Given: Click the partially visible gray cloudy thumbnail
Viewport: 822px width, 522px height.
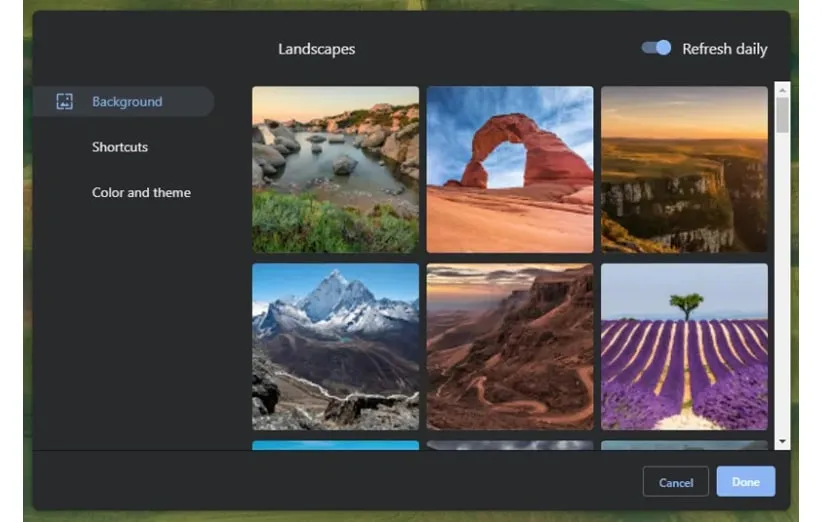Looking at the screenshot, I should (x=510, y=445).
